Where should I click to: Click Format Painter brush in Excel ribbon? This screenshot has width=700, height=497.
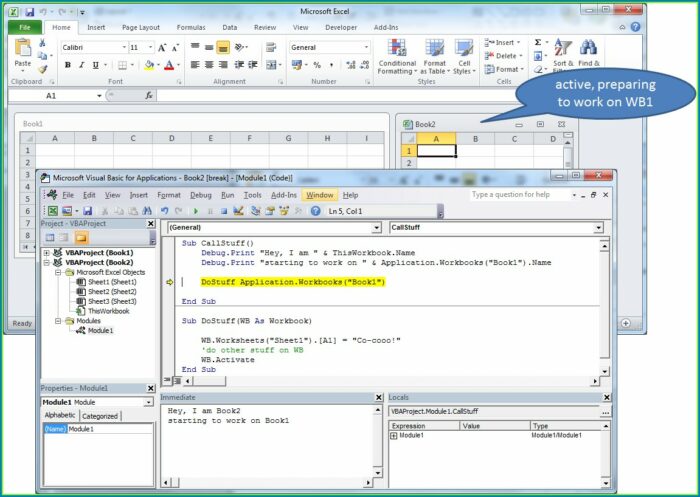click(x=42, y=69)
